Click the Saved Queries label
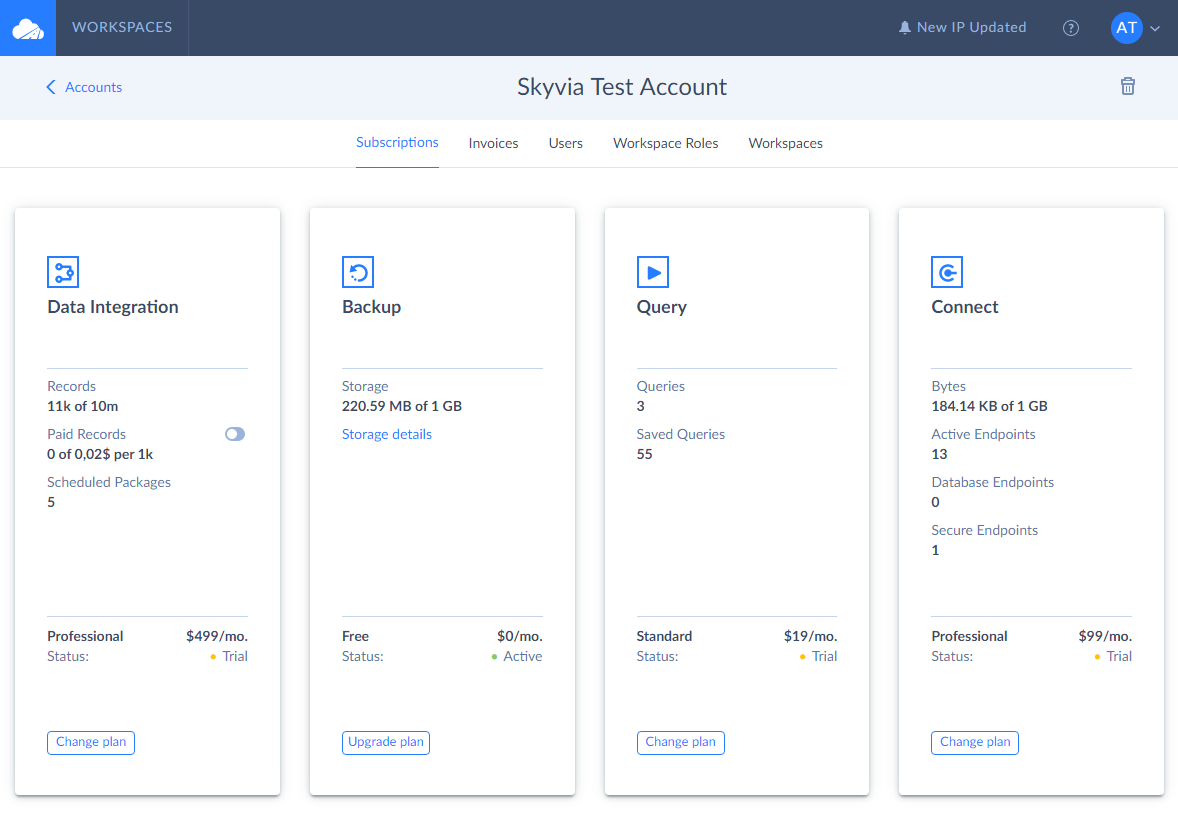Screen dimensions: 1178x821 (x=681, y=434)
